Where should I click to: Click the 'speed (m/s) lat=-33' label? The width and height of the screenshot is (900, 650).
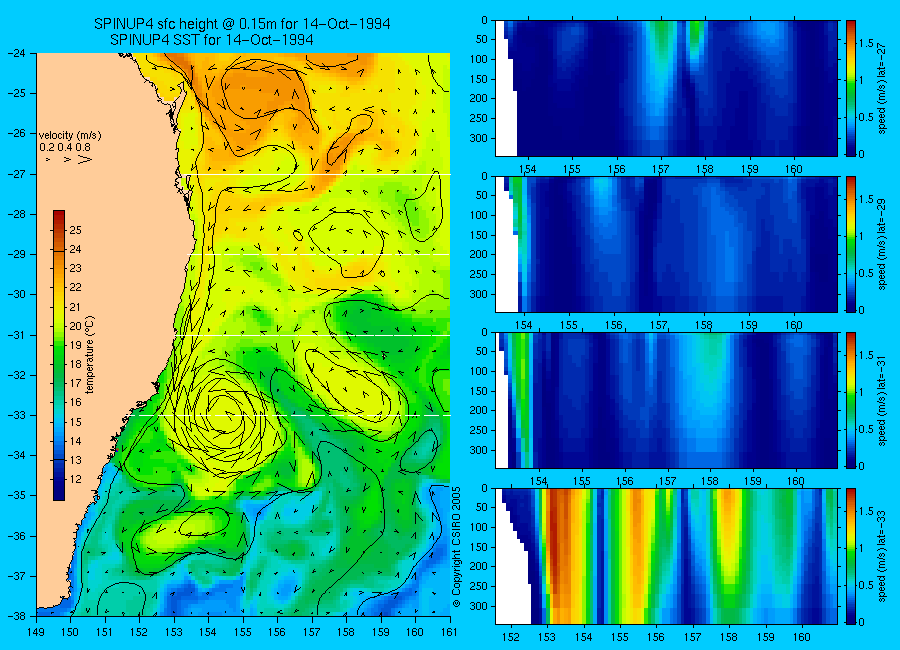pos(882,556)
